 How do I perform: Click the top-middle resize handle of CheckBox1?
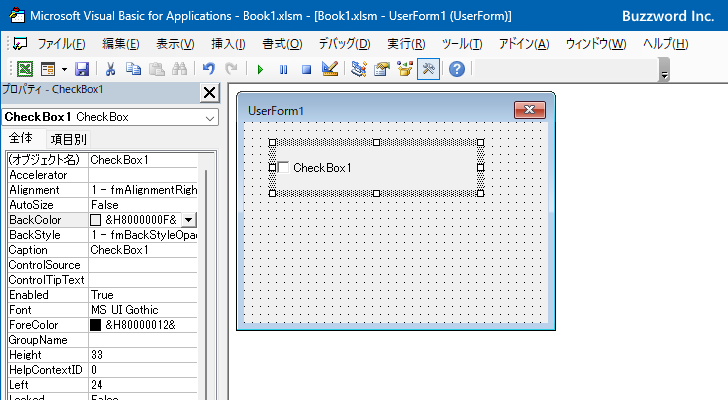click(377, 142)
